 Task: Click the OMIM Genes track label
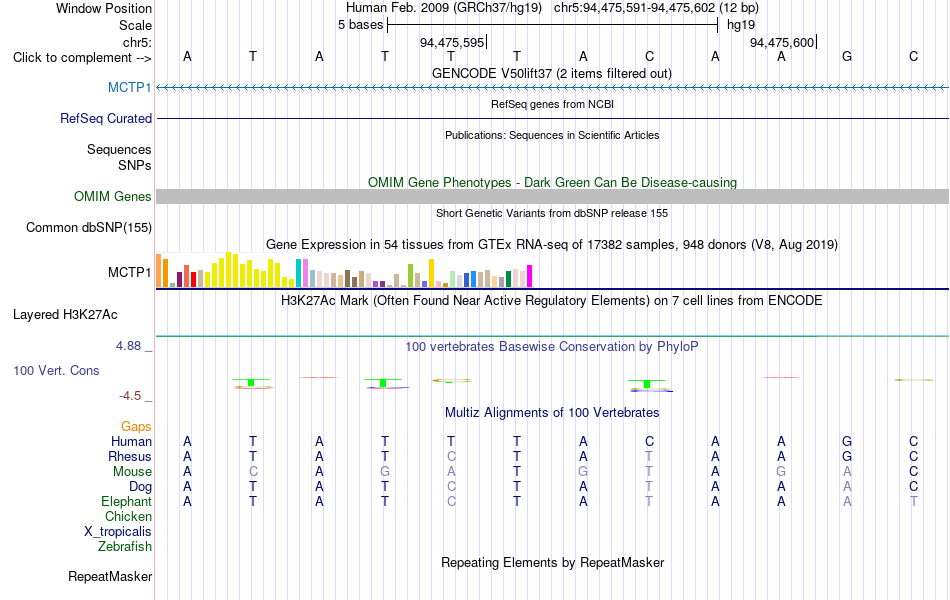pyautogui.click(x=113, y=196)
